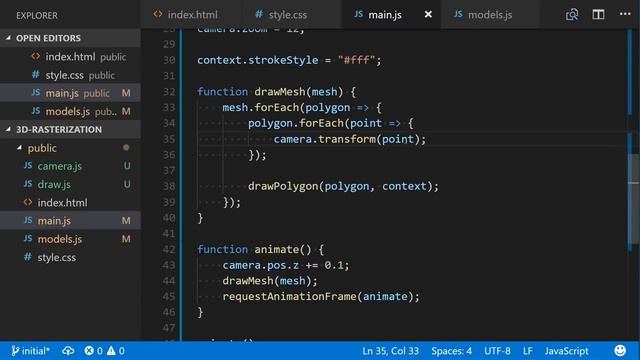This screenshot has width=640, height=360.
Task: Open the Problems panel via the errors count
Action: [x=93, y=351]
